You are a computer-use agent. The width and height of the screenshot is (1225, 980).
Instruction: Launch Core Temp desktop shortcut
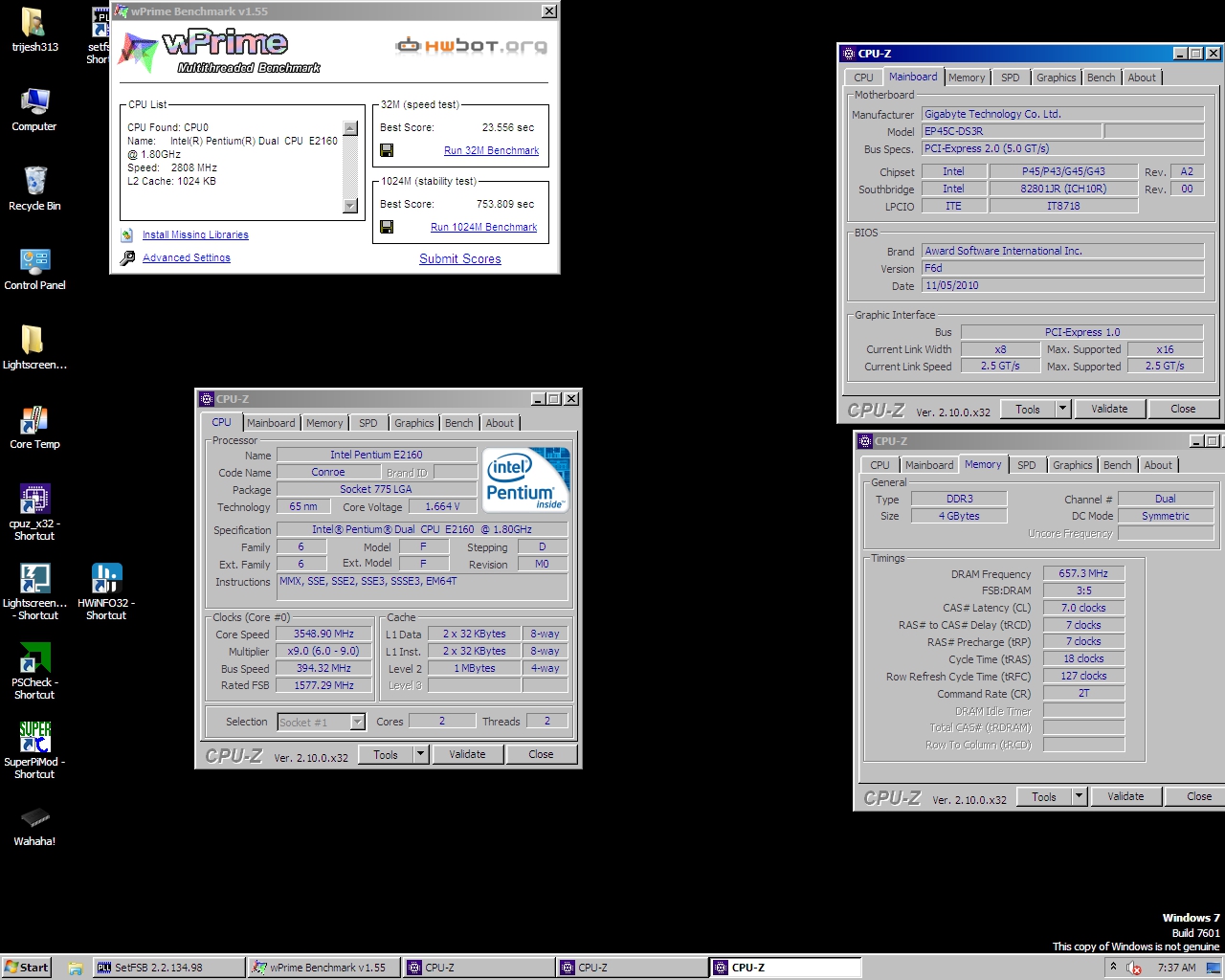[34, 427]
